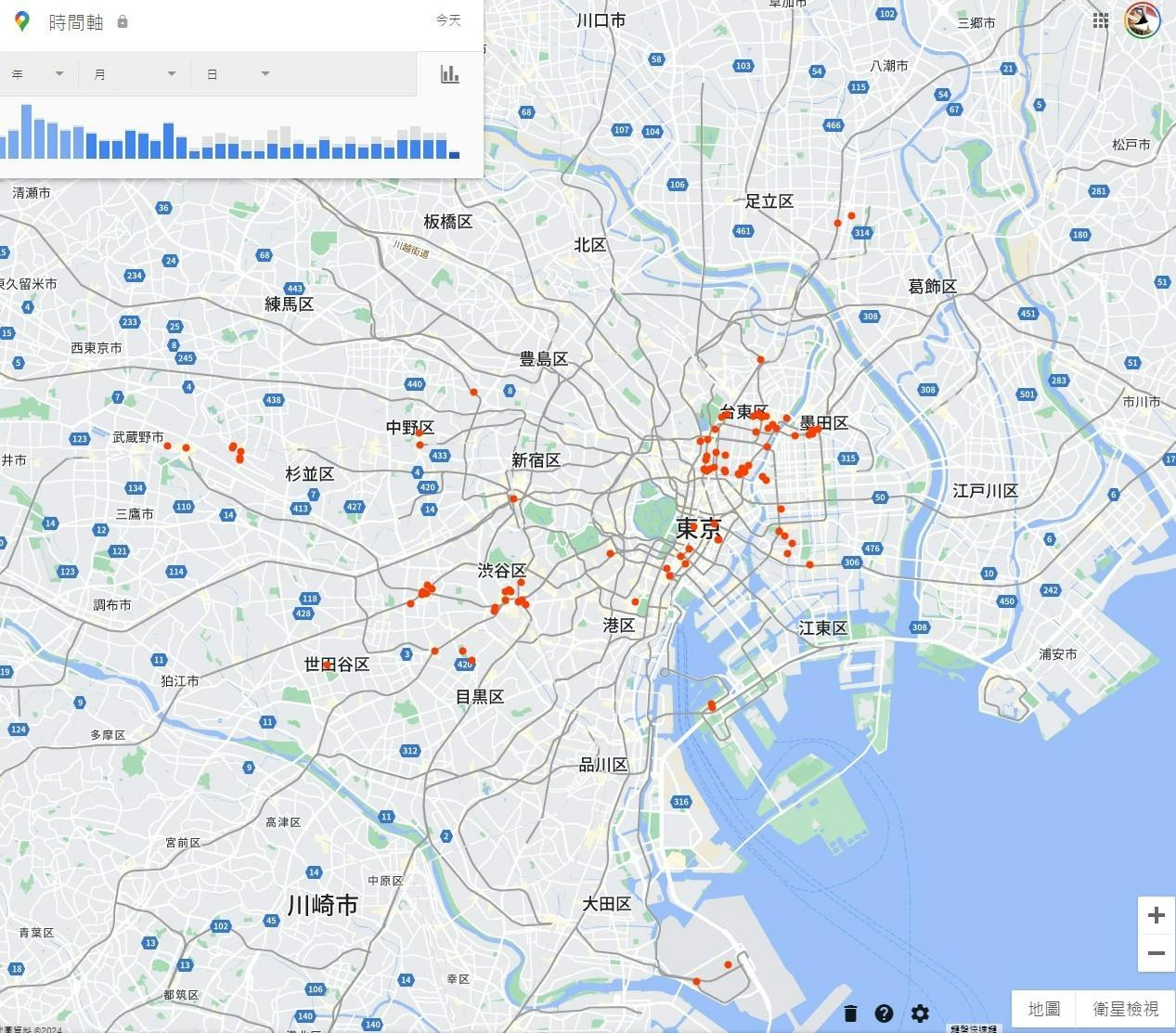Screen dimensions: 1176x1033
Task: Click the 市川市 label
Action: (1142, 402)
